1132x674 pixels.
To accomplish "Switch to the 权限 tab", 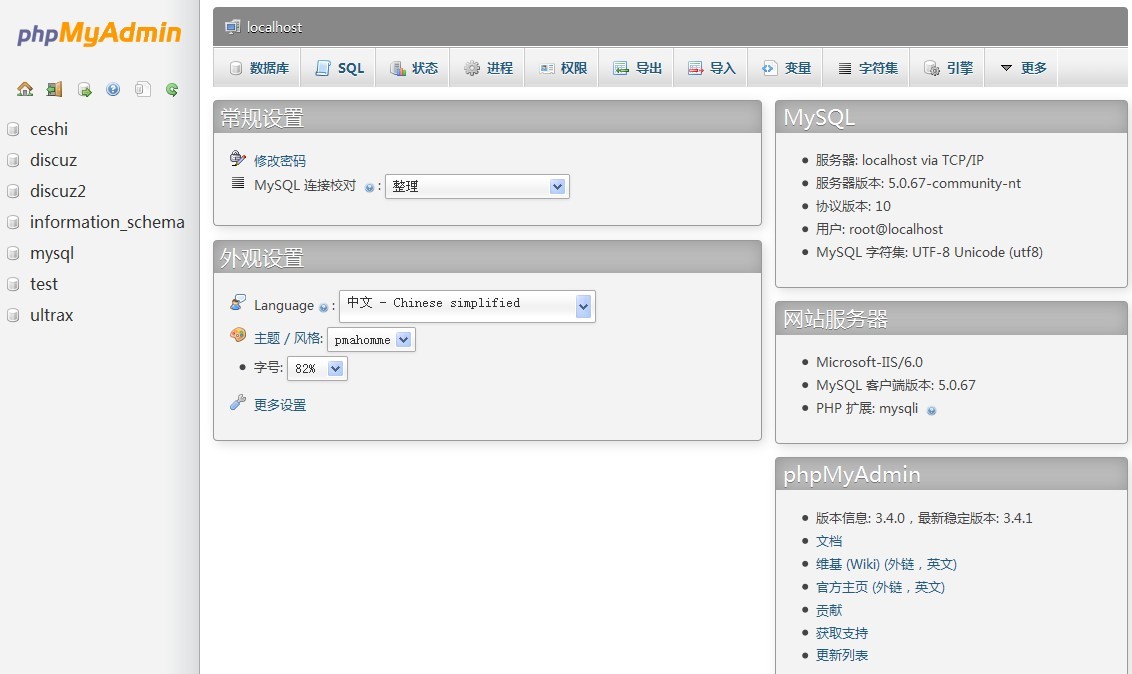I will pyautogui.click(x=563, y=68).
